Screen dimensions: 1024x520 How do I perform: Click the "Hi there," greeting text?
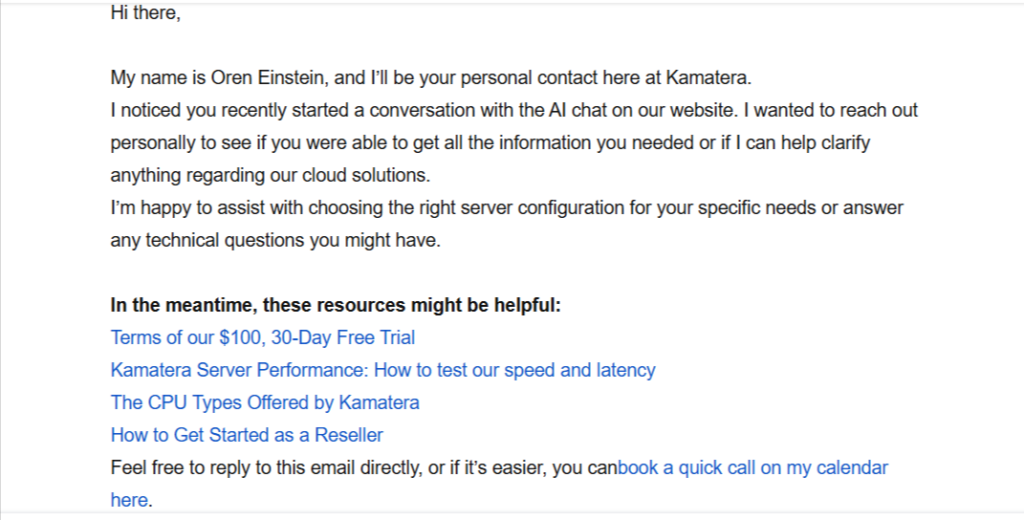[145, 12]
